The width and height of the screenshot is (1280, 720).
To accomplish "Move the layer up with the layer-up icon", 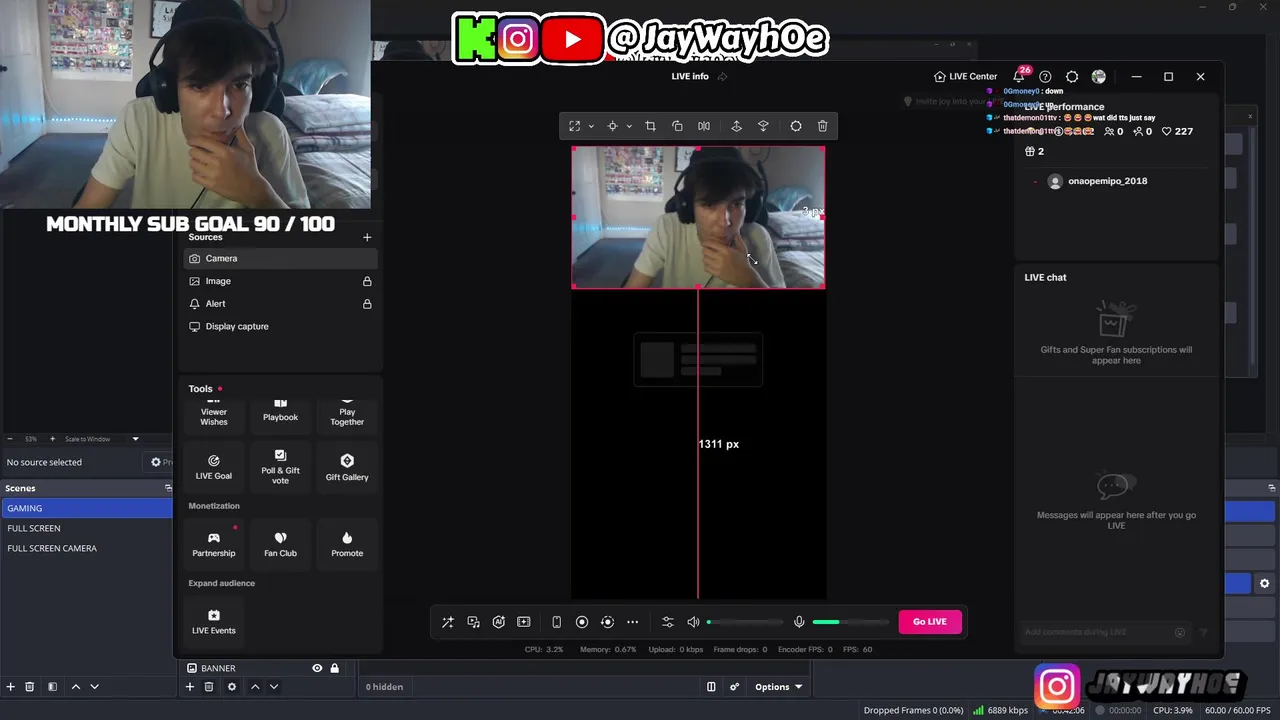I will tap(736, 126).
